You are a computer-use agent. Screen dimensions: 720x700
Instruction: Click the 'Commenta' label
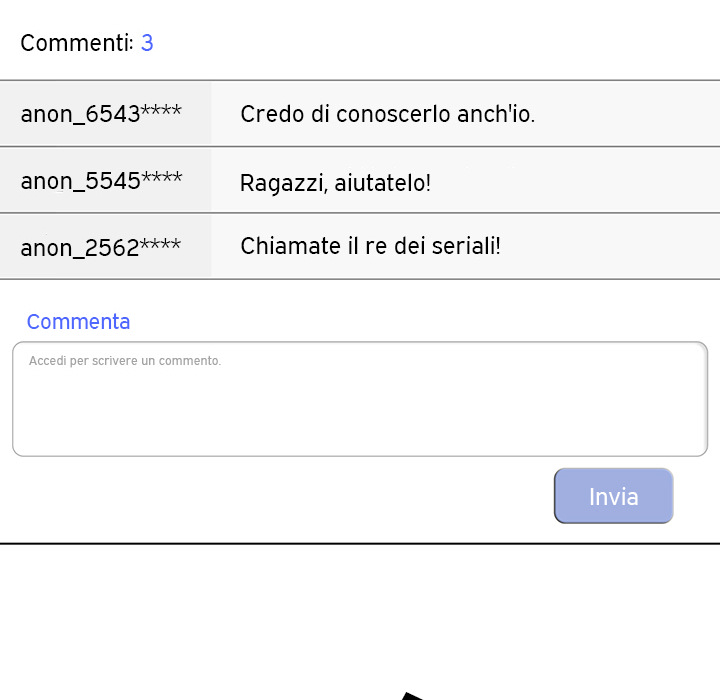[x=78, y=322]
